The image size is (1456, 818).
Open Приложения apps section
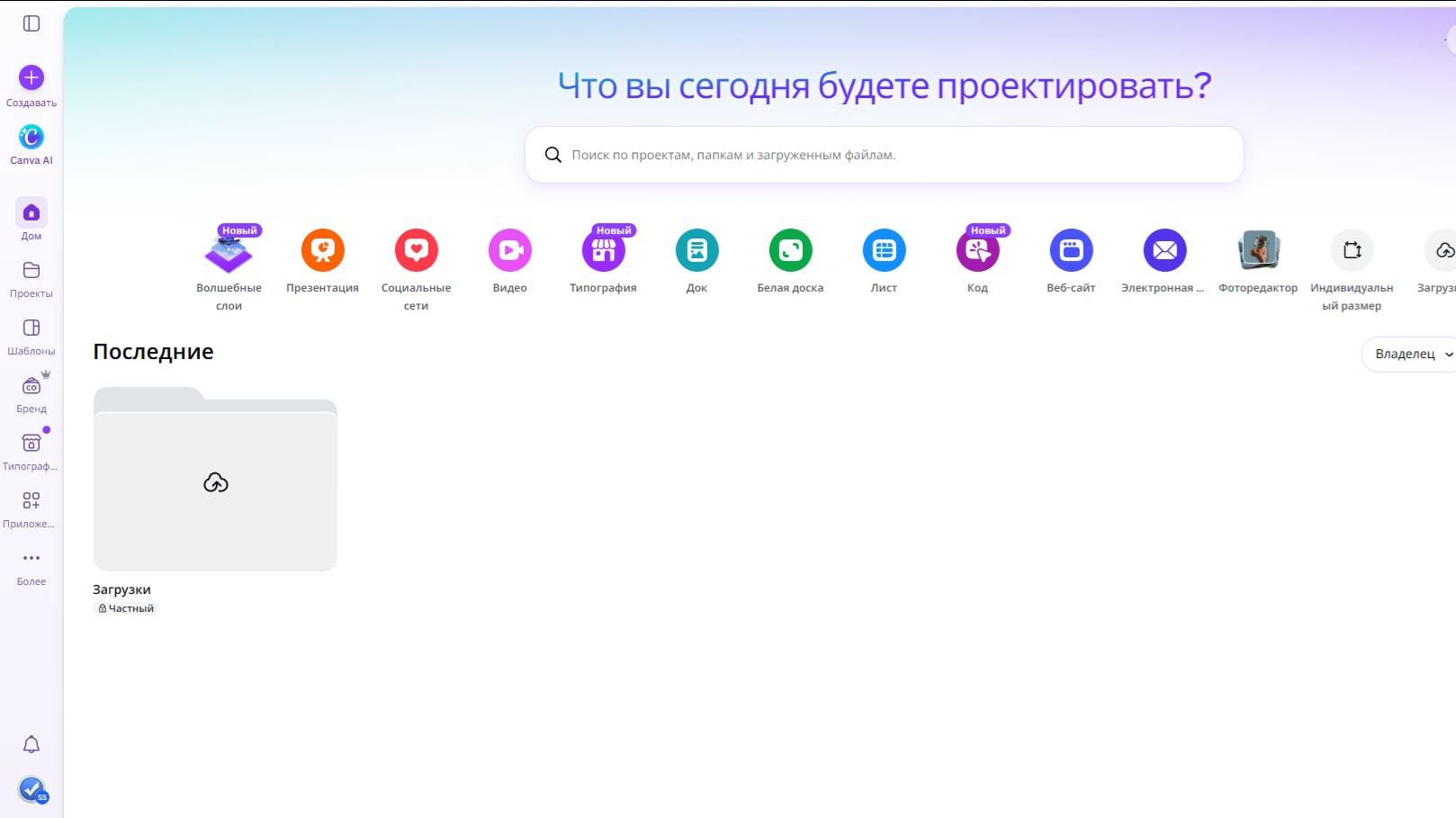31,500
